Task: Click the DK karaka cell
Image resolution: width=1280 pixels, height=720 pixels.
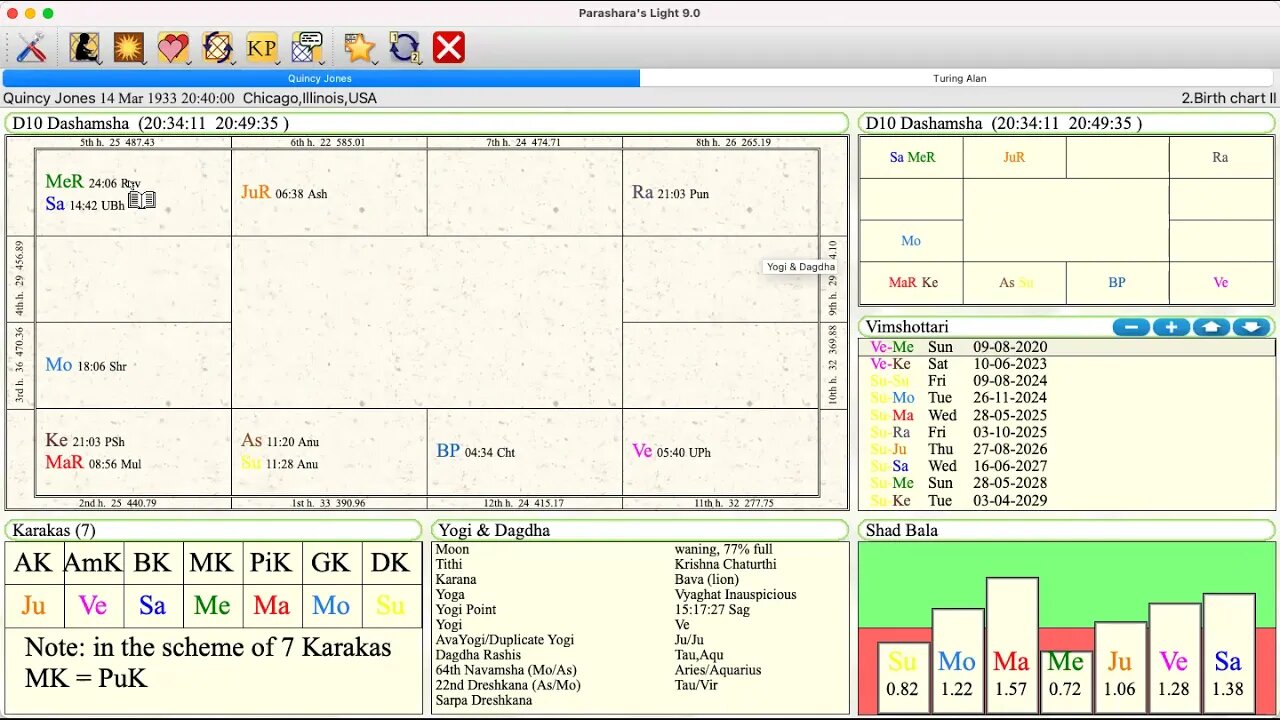Action: pyautogui.click(x=390, y=563)
